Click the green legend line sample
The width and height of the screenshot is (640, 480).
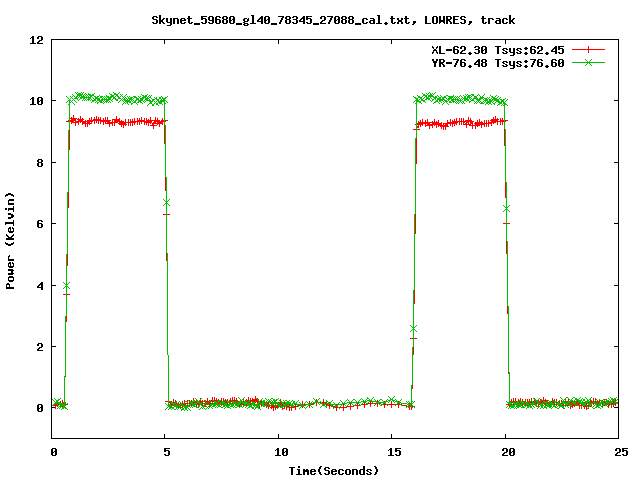tap(588, 62)
